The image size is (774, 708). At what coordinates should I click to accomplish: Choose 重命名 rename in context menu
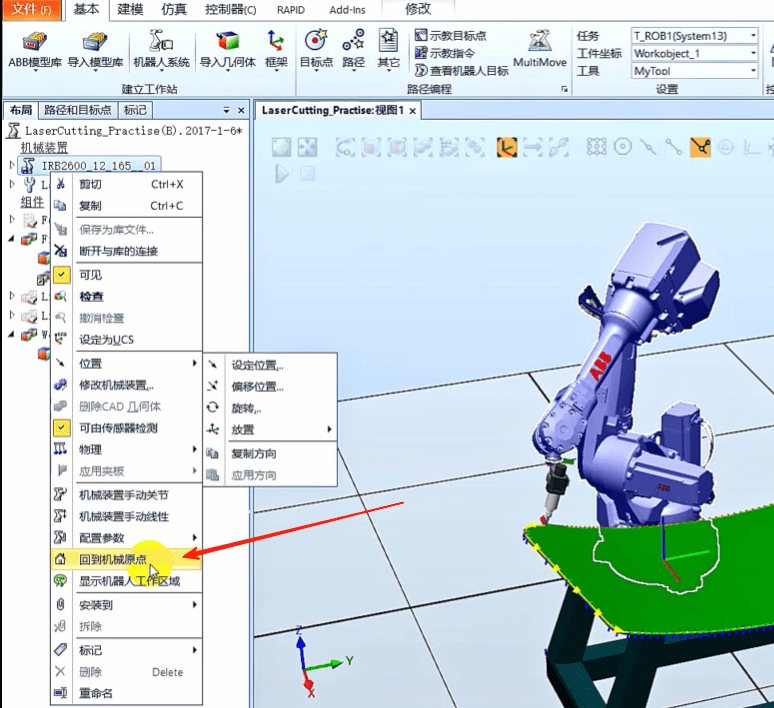(126, 693)
